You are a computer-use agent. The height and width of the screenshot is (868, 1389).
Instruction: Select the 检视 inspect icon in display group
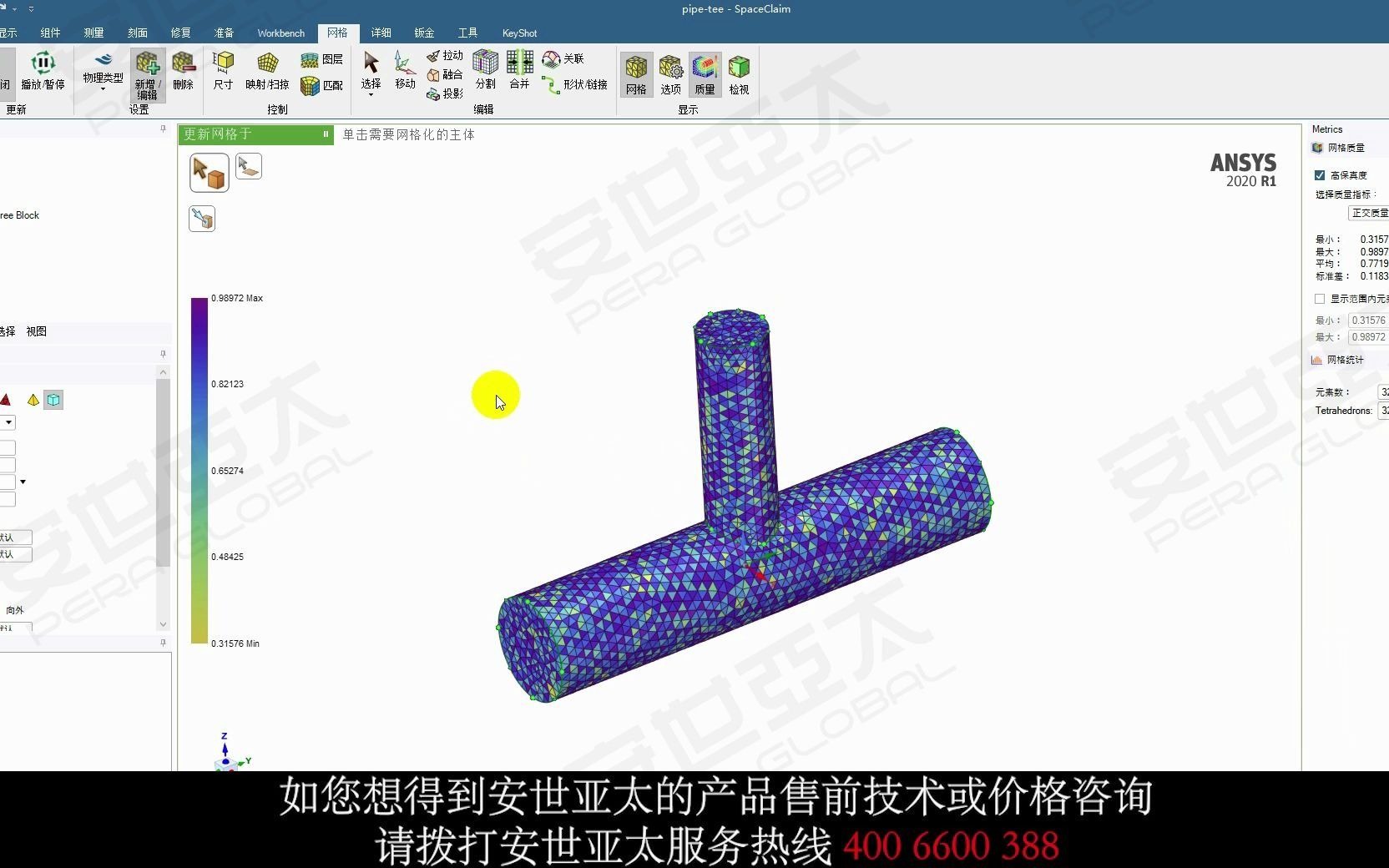(x=739, y=73)
